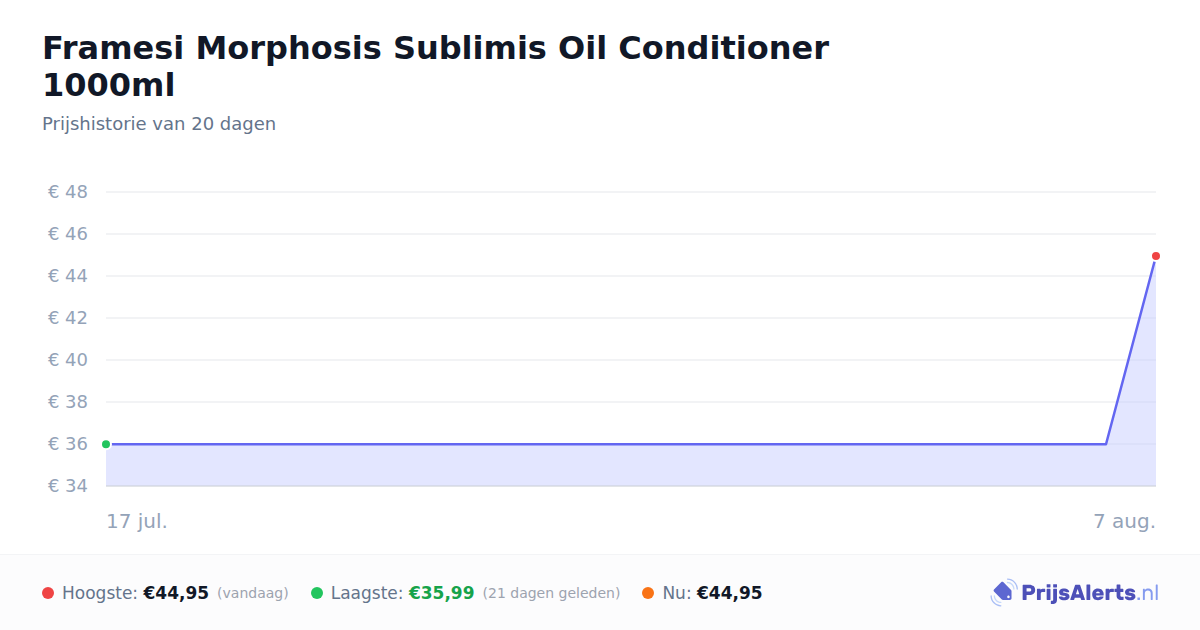Click the red highest price dot in legend
The height and width of the screenshot is (630, 1200).
click(48, 593)
